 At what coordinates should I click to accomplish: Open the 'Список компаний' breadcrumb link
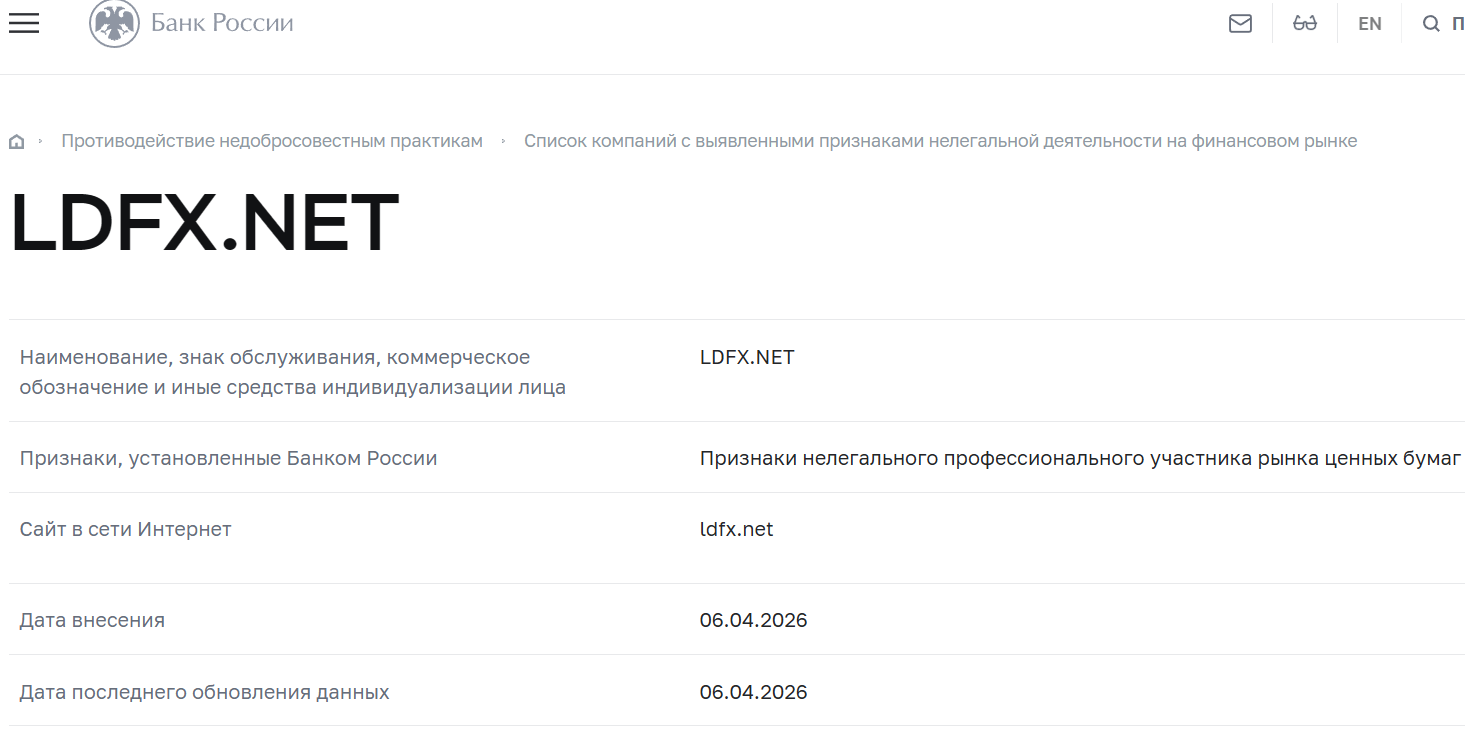(x=941, y=140)
